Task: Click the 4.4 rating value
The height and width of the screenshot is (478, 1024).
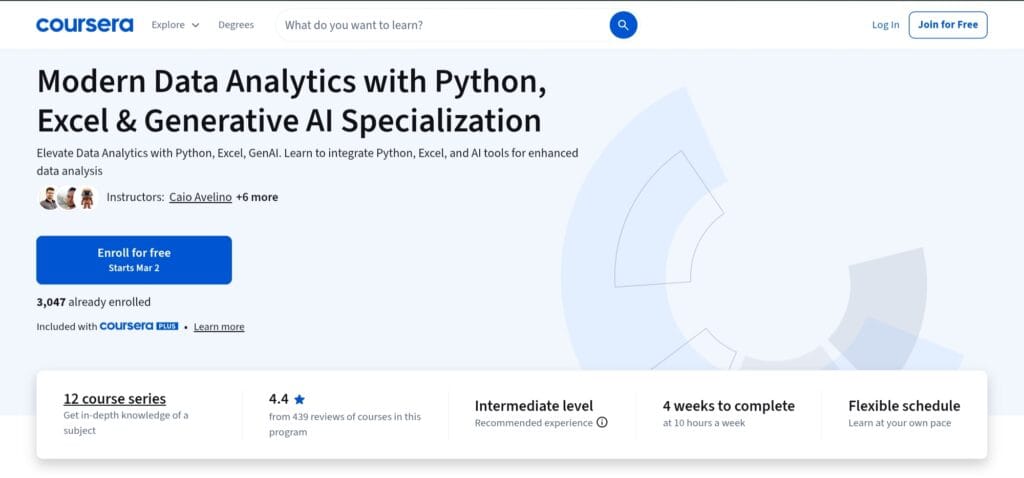Action: (279, 398)
